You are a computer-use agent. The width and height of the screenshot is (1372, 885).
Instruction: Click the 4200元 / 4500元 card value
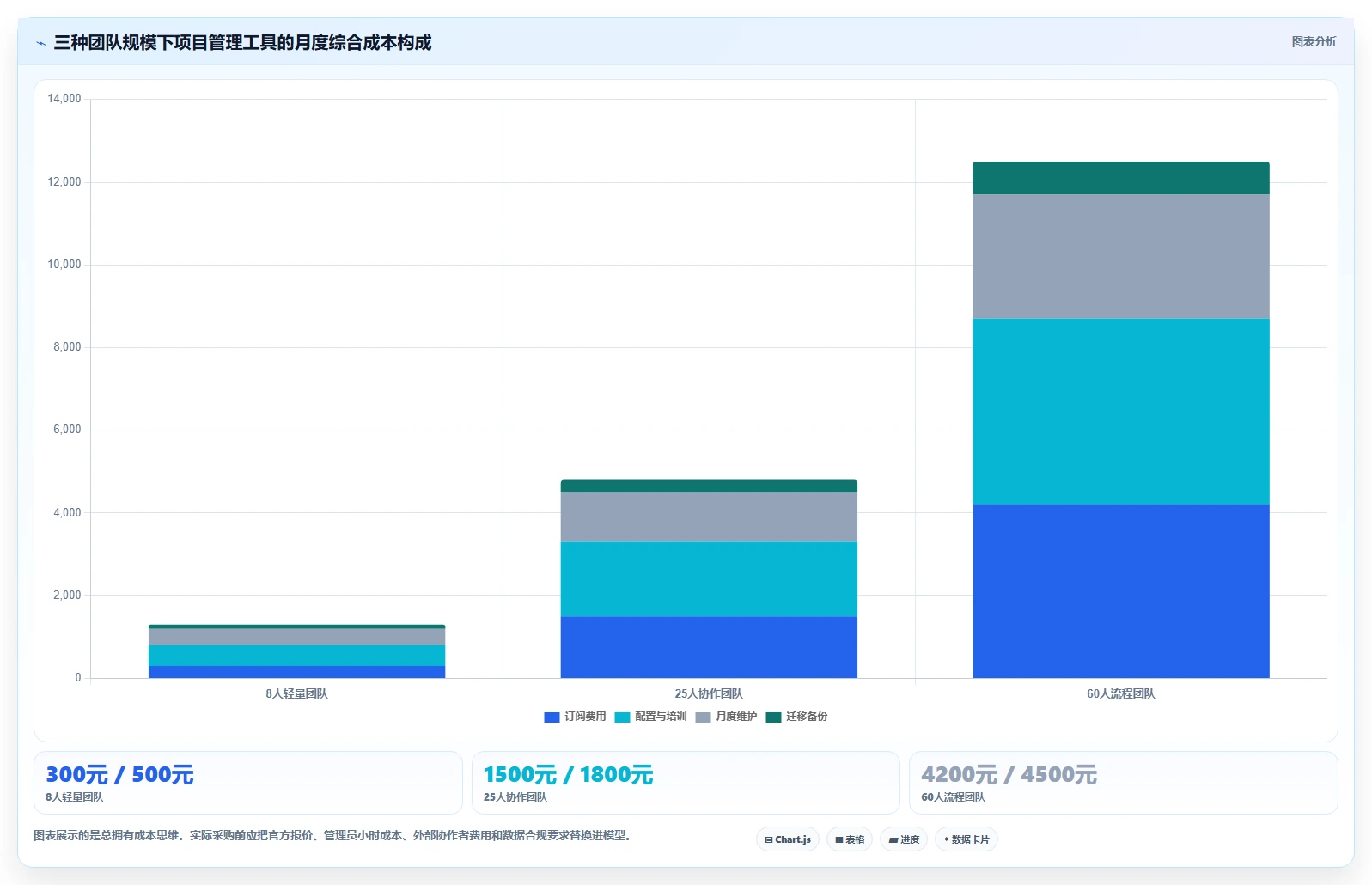coord(1009,775)
